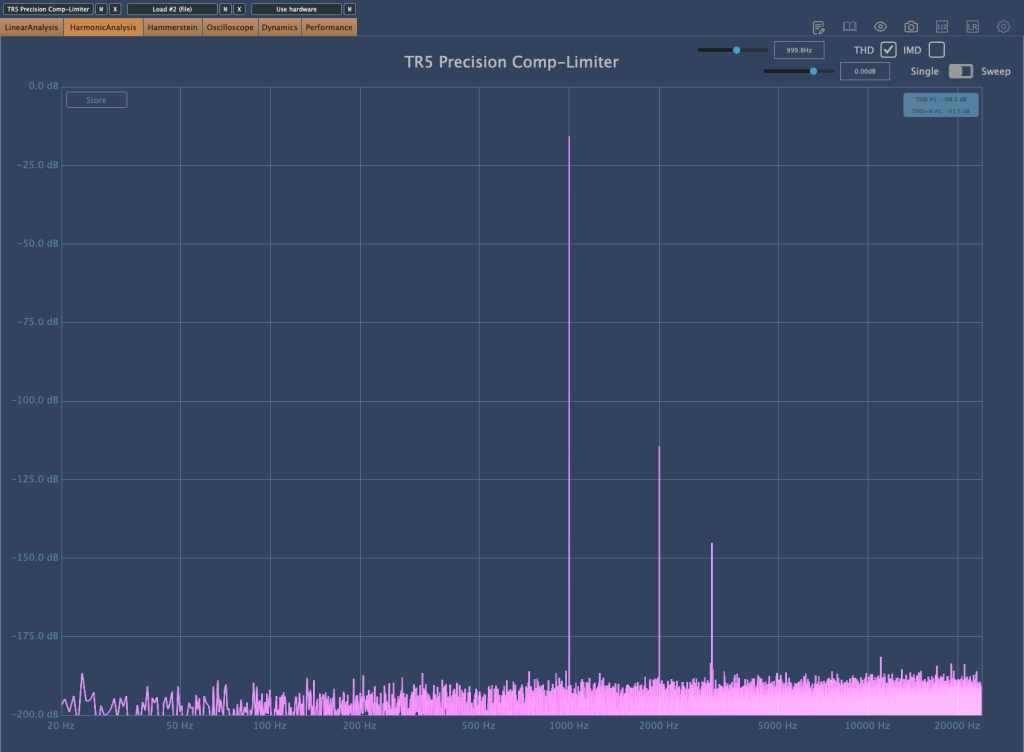
Task: Enable the IMD checkbox
Action: pyautogui.click(x=936, y=50)
